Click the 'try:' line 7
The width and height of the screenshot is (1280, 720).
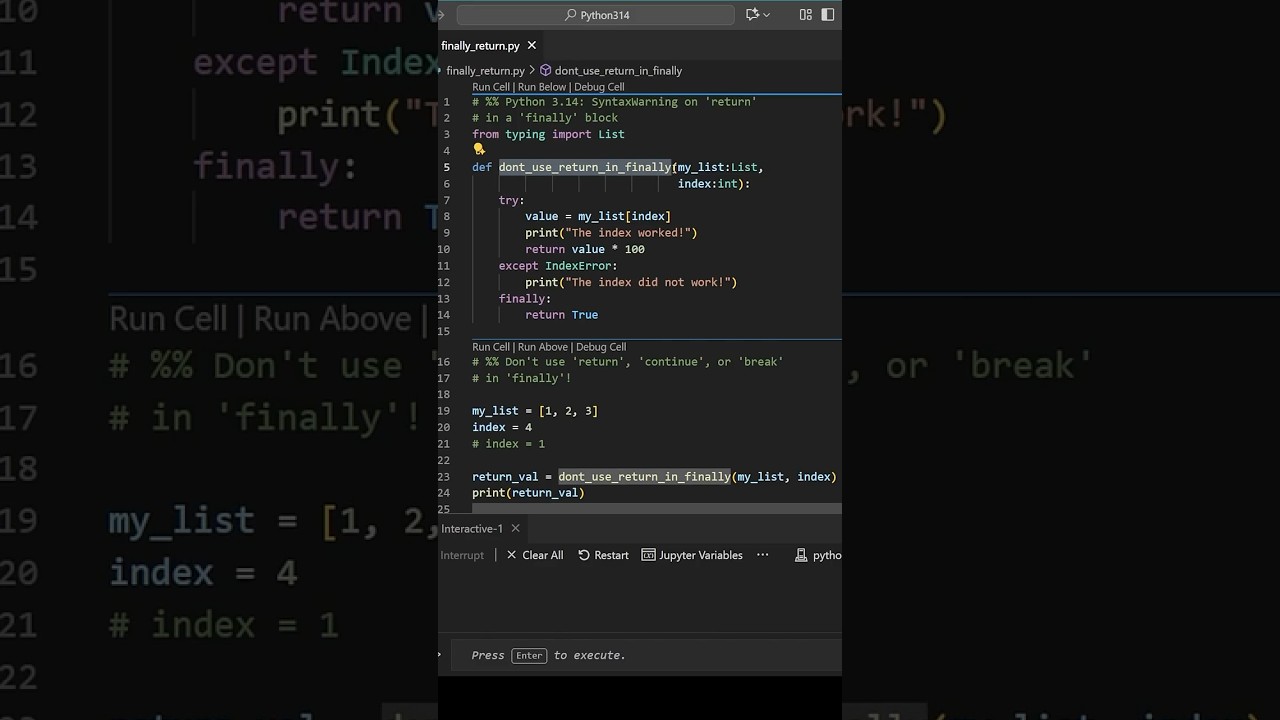[512, 200]
